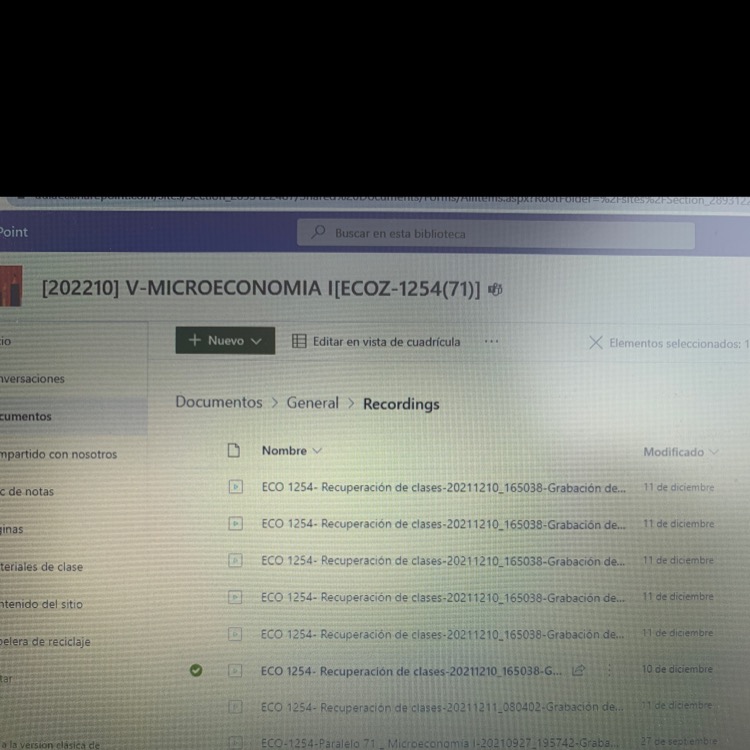Open Papelera de reciclaje in the sidebar
Screen dimensions: 750x750
tap(45, 641)
